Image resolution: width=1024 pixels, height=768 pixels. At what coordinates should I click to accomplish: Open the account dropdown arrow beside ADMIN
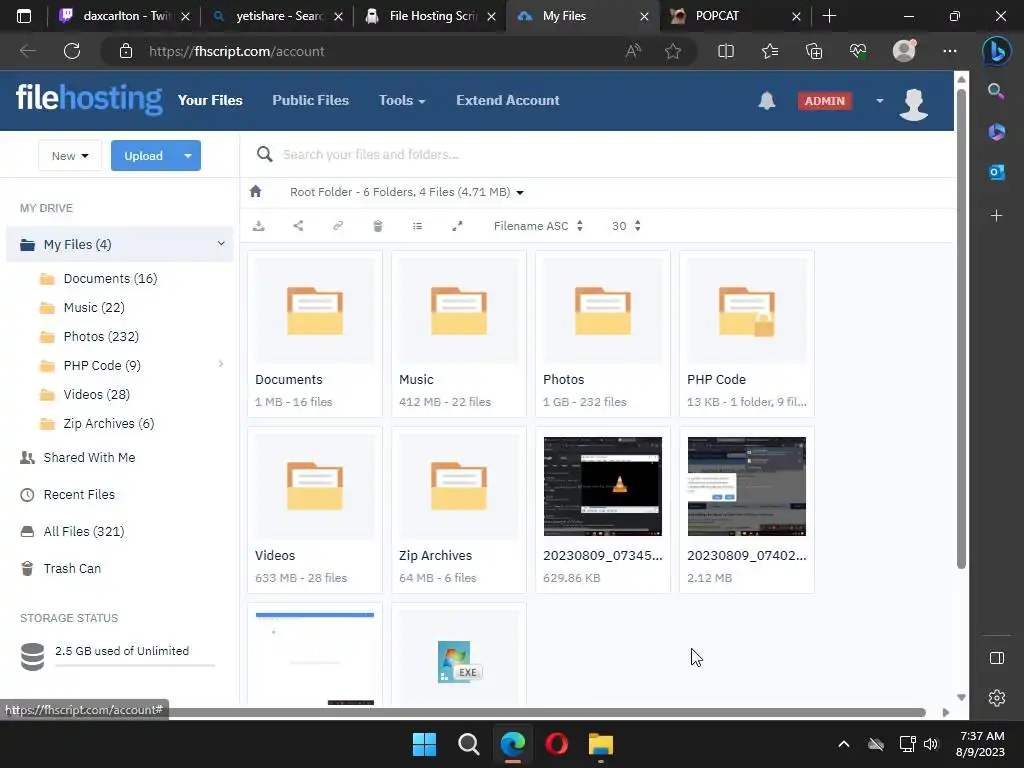[880, 101]
